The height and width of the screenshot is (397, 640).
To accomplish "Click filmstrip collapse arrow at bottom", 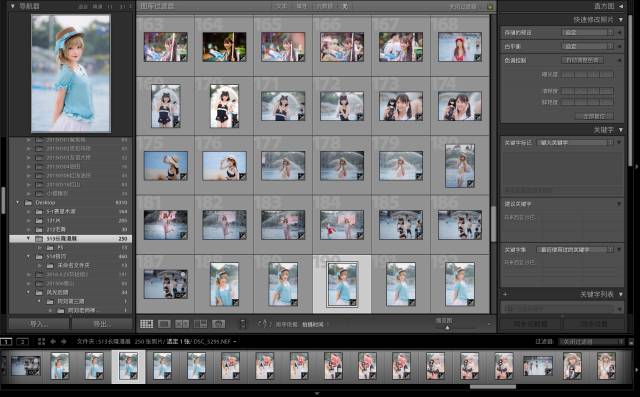I will (x=317, y=394).
